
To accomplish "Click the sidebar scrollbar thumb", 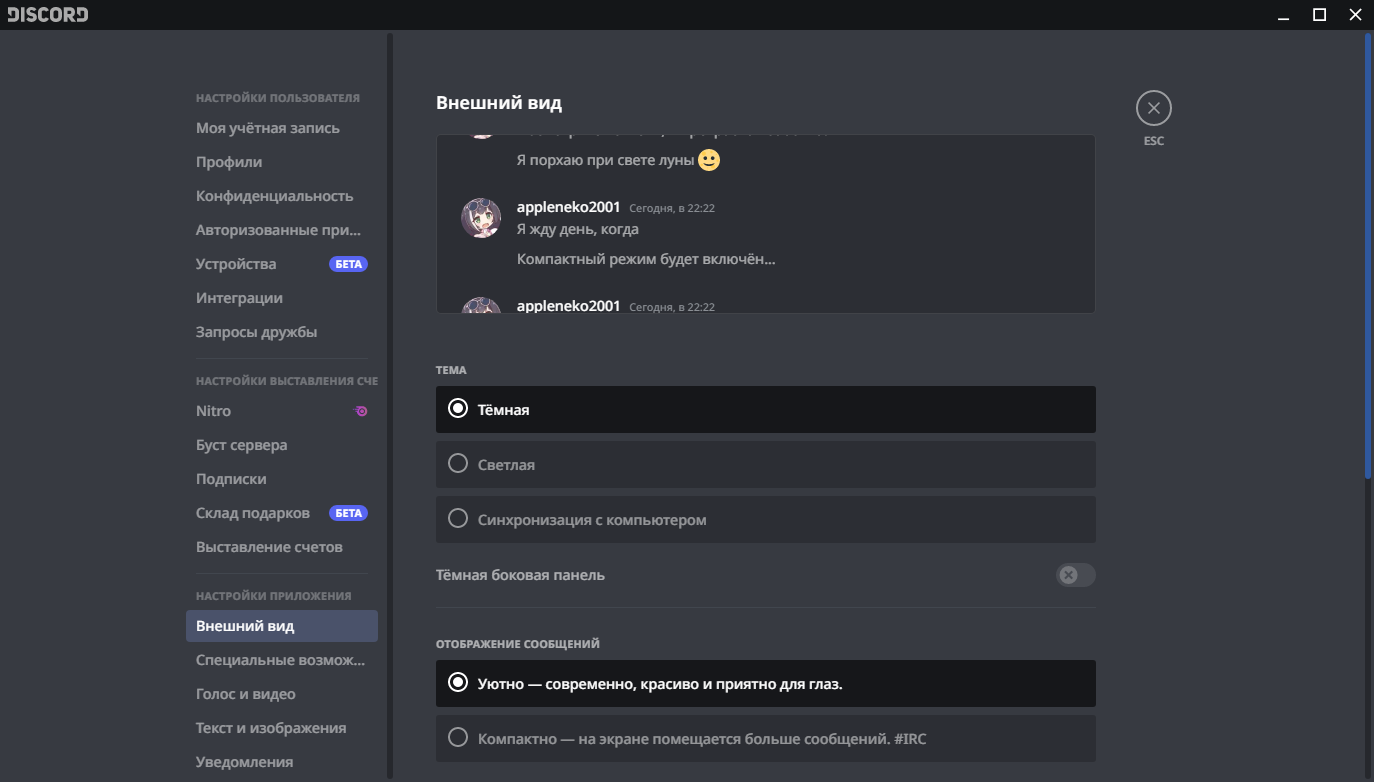I will (x=390, y=405).
